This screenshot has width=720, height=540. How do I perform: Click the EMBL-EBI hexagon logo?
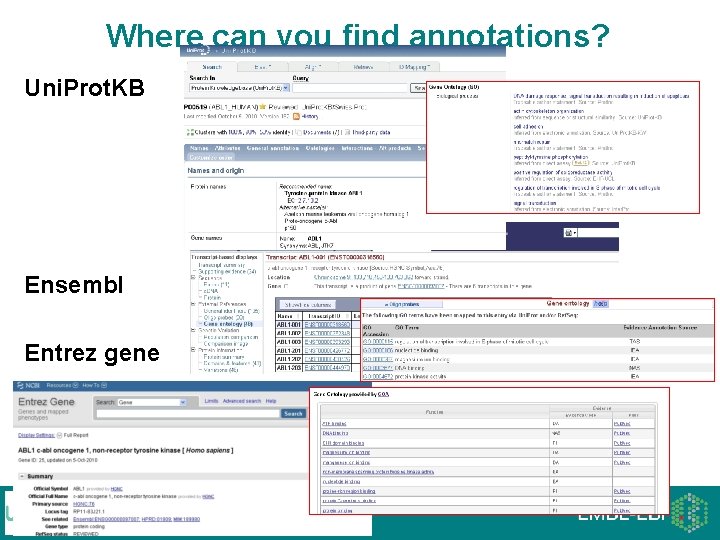tap(689, 513)
